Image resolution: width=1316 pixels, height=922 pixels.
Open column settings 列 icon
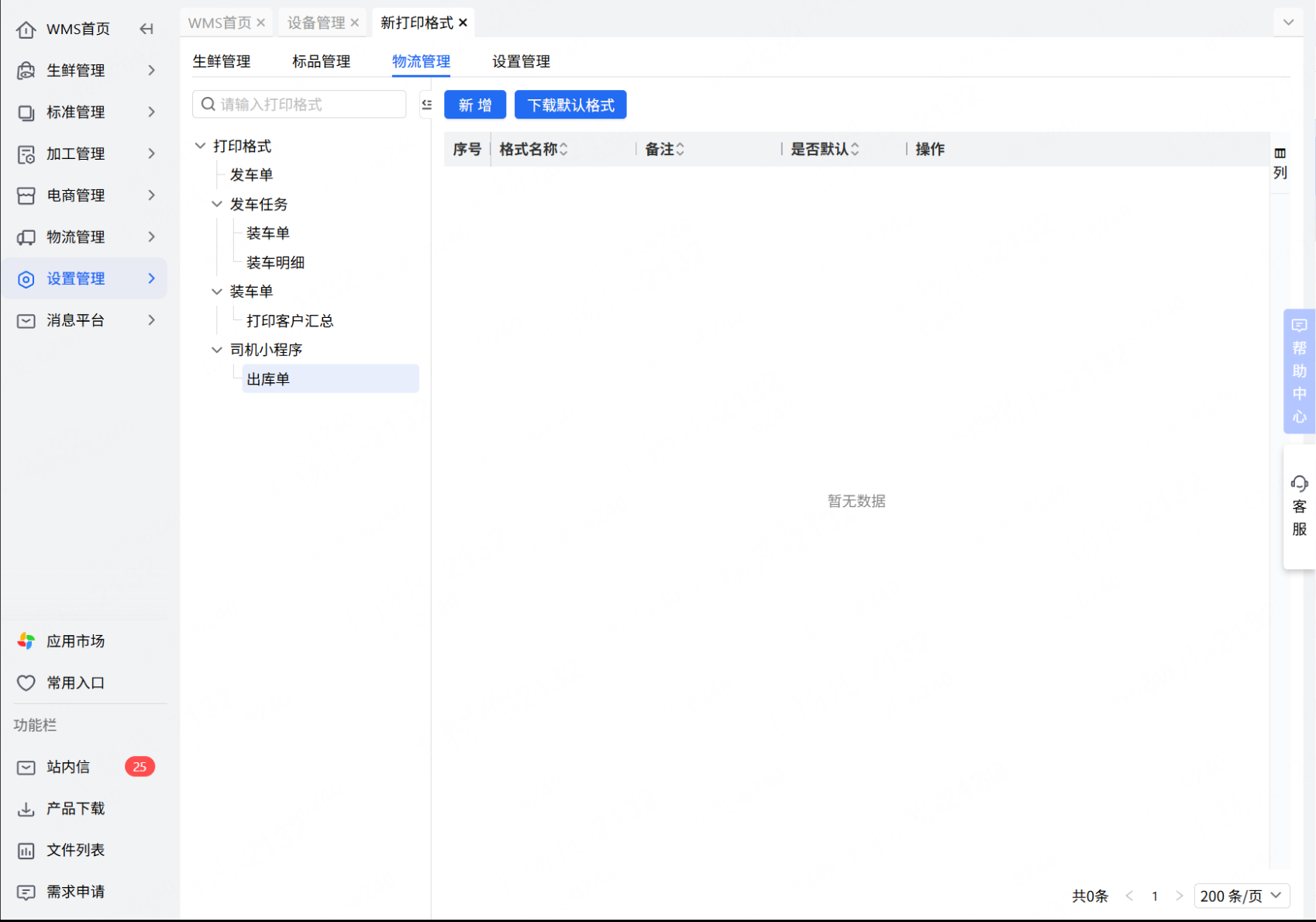(x=1280, y=154)
